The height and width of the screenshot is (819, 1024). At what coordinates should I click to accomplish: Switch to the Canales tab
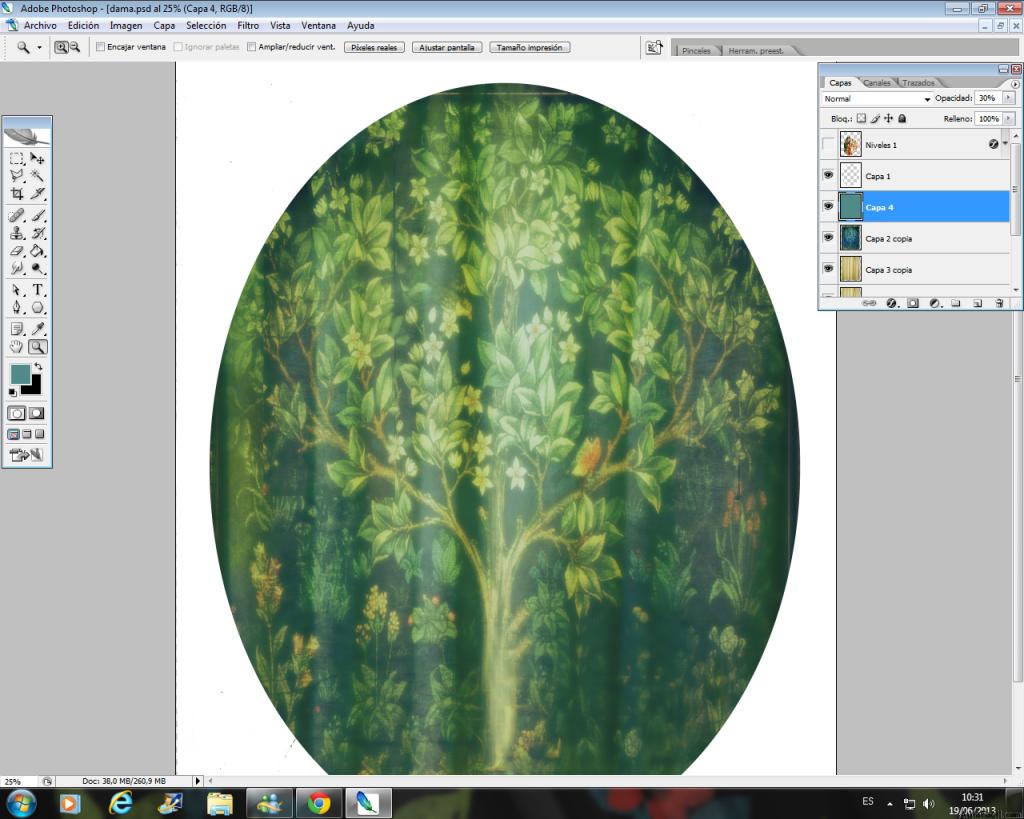[876, 83]
